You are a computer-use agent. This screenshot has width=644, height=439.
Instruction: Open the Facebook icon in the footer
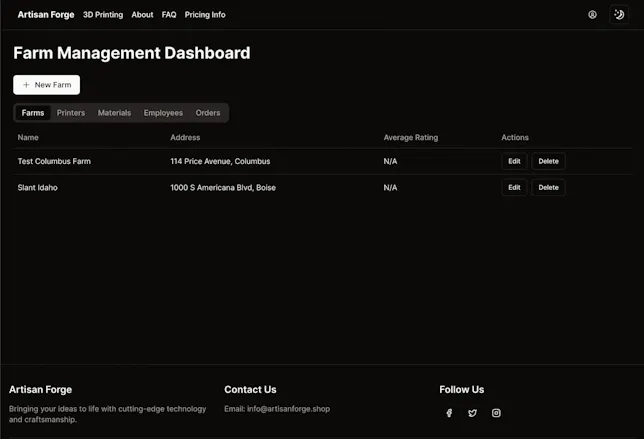[449, 413]
